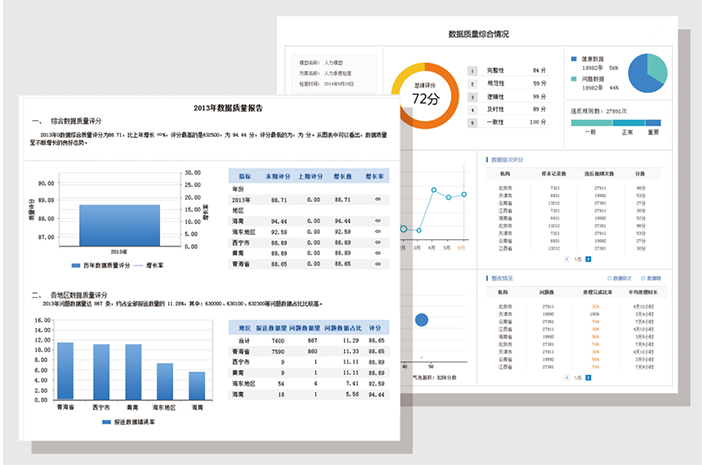
Task: Go to previous page of 数据级次评分 table
Action: pos(567,259)
